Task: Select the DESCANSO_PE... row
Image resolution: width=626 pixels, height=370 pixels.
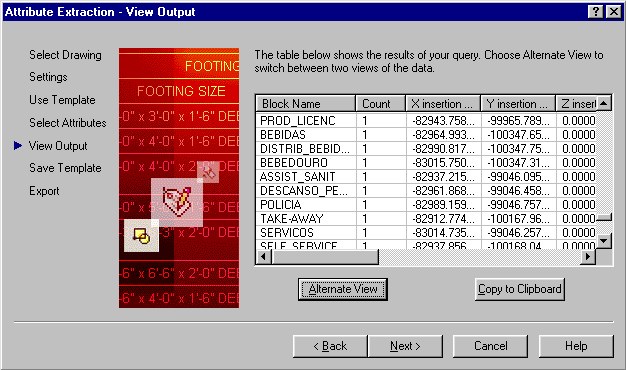Action: [426, 190]
